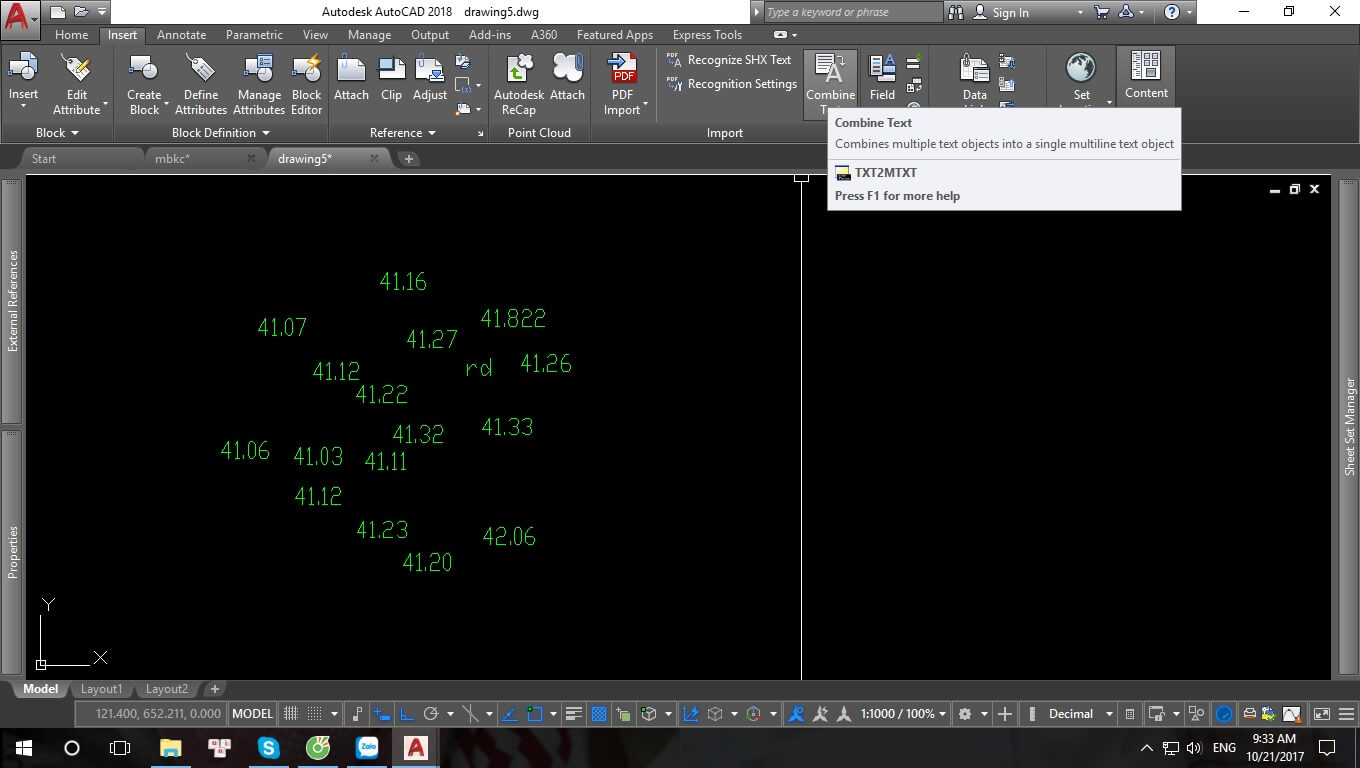The width and height of the screenshot is (1360, 768).
Task: Toggle polar tracking in the status bar
Action: [432, 714]
